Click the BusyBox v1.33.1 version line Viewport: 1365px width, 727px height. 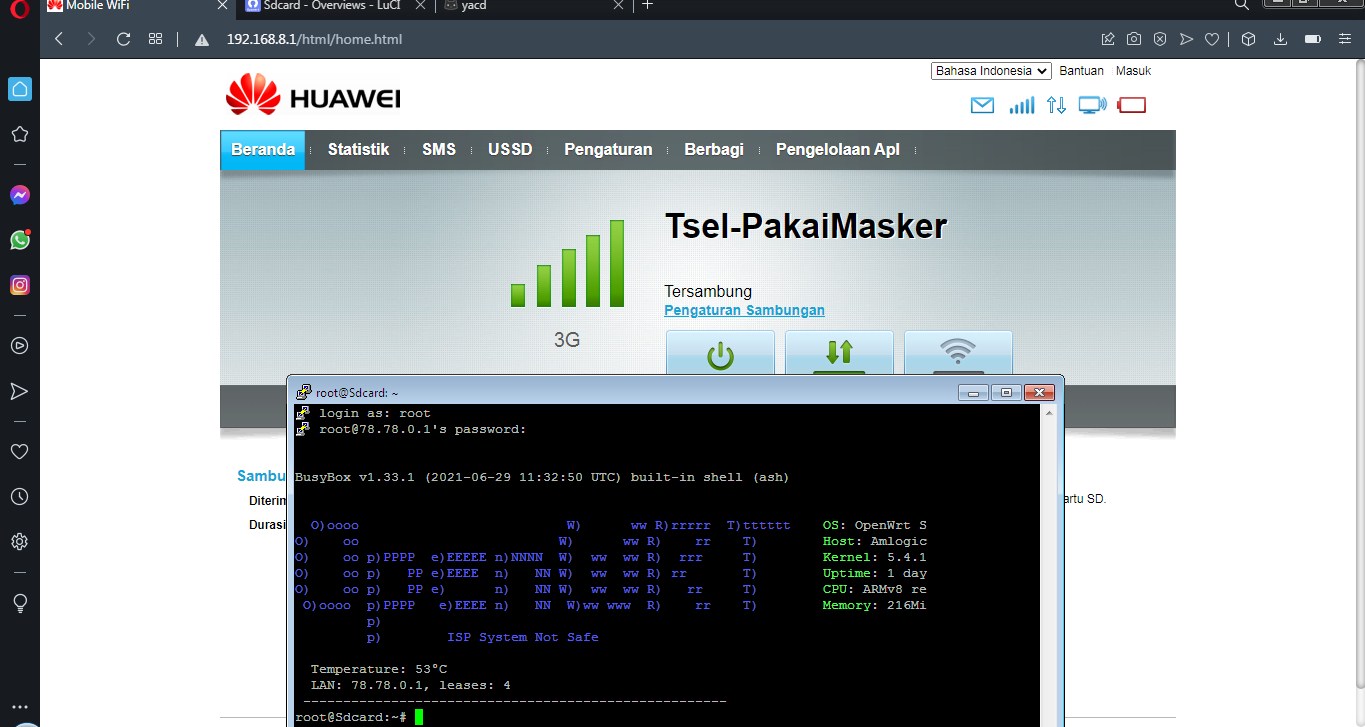click(542, 477)
